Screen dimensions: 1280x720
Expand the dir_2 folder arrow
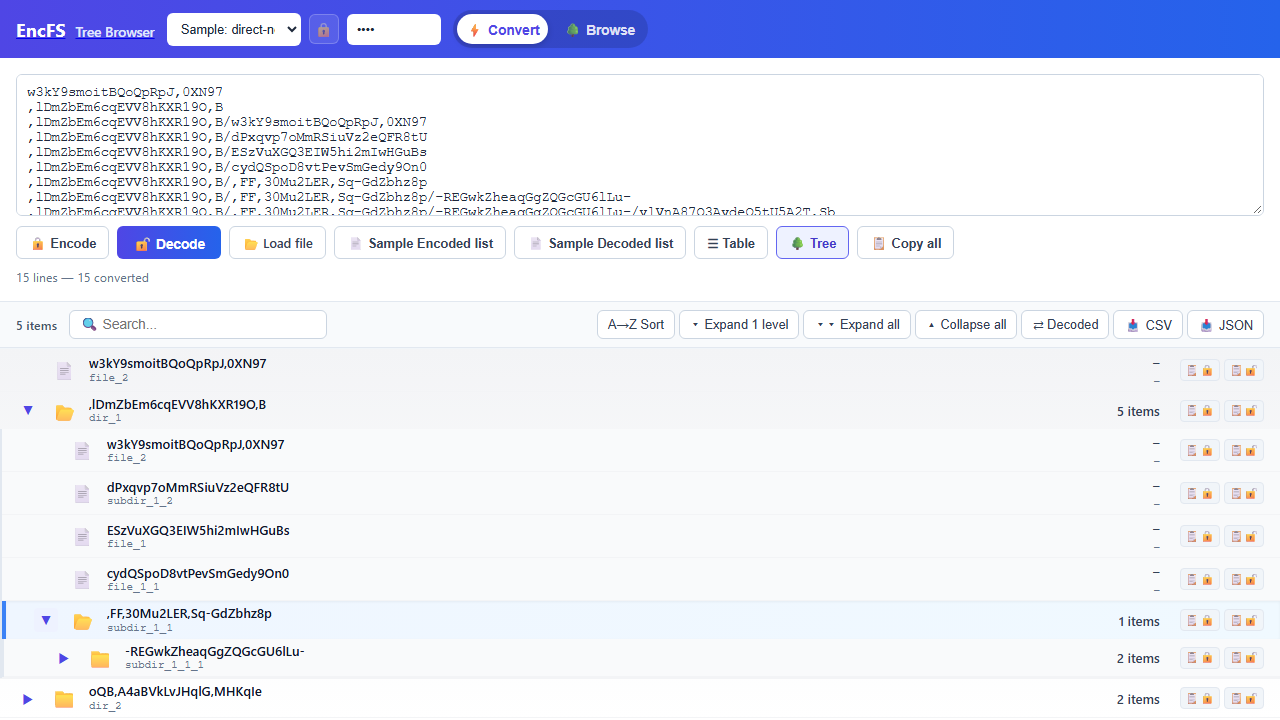(28, 699)
